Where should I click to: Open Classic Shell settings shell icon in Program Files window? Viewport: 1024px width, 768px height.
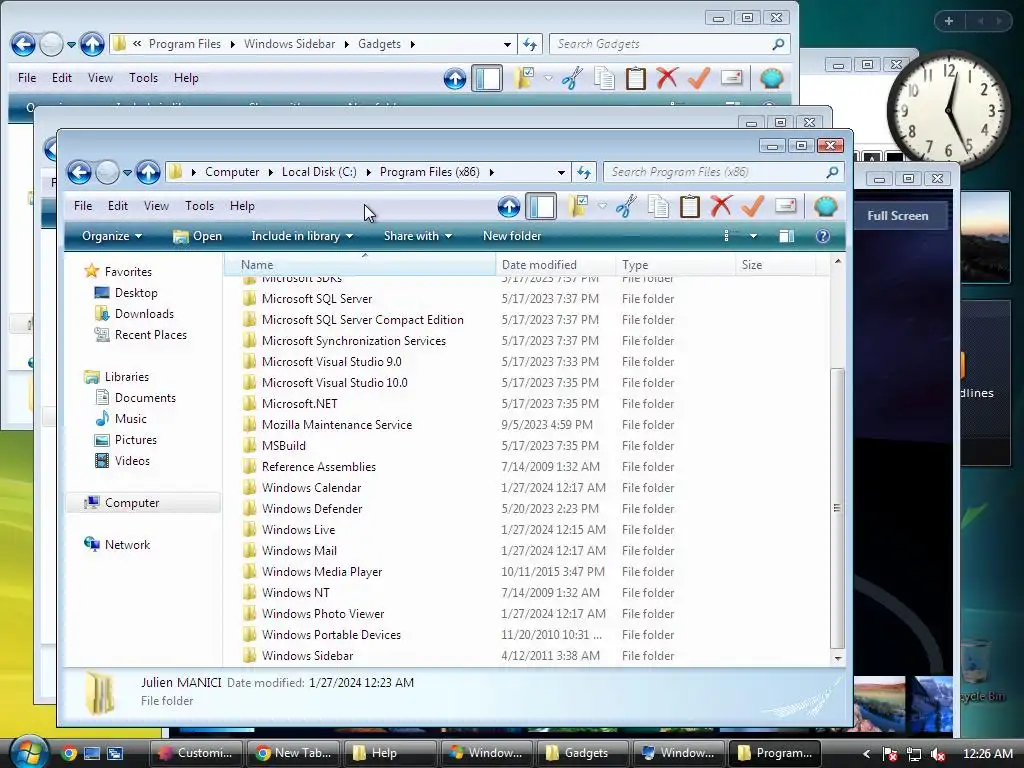point(825,206)
